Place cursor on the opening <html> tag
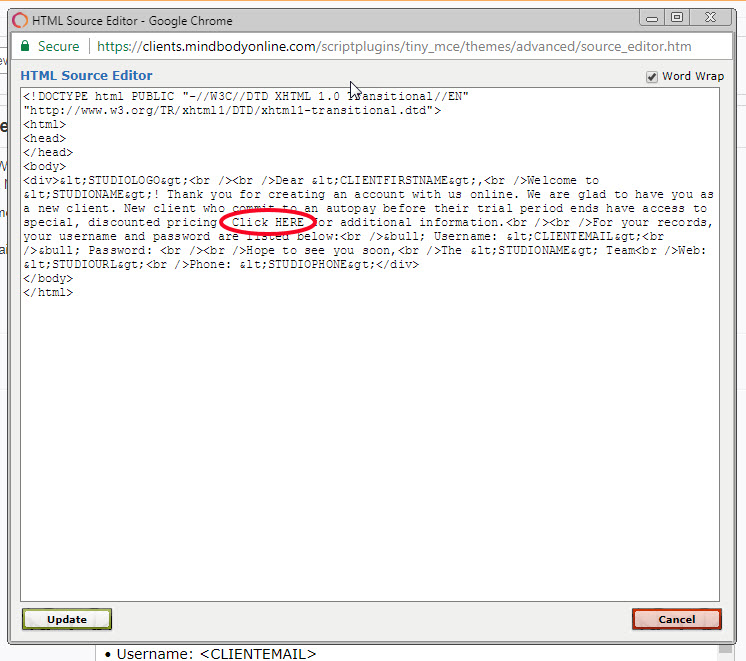746x661 pixels. (x=44, y=125)
